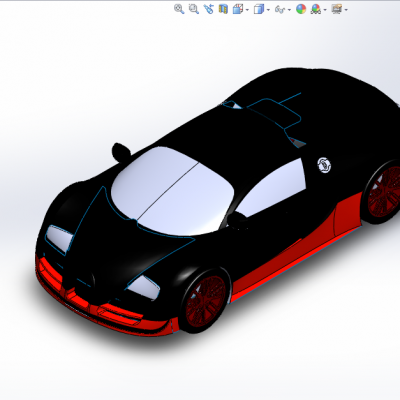The image size is (400, 400).
Task: Select the car's front windshield surface
Action: point(173,191)
